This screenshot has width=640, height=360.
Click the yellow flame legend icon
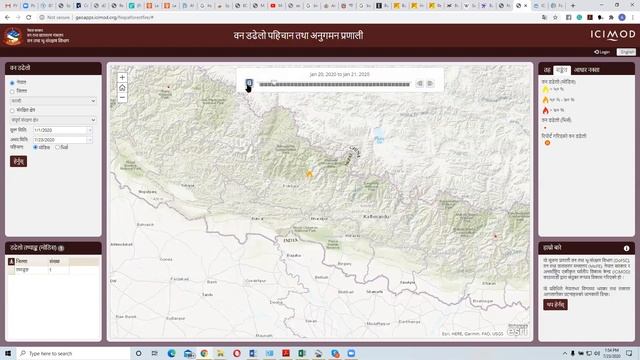click(x=546, y=89)
